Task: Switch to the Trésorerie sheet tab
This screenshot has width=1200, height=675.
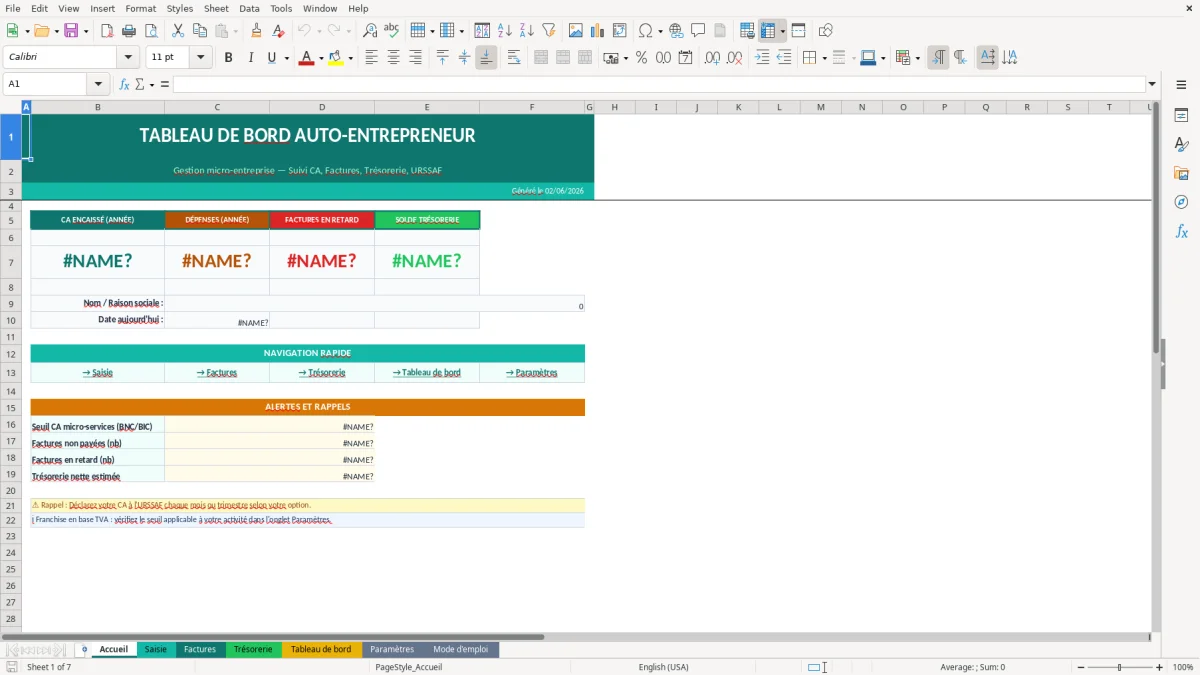Action: click(253, 649)
